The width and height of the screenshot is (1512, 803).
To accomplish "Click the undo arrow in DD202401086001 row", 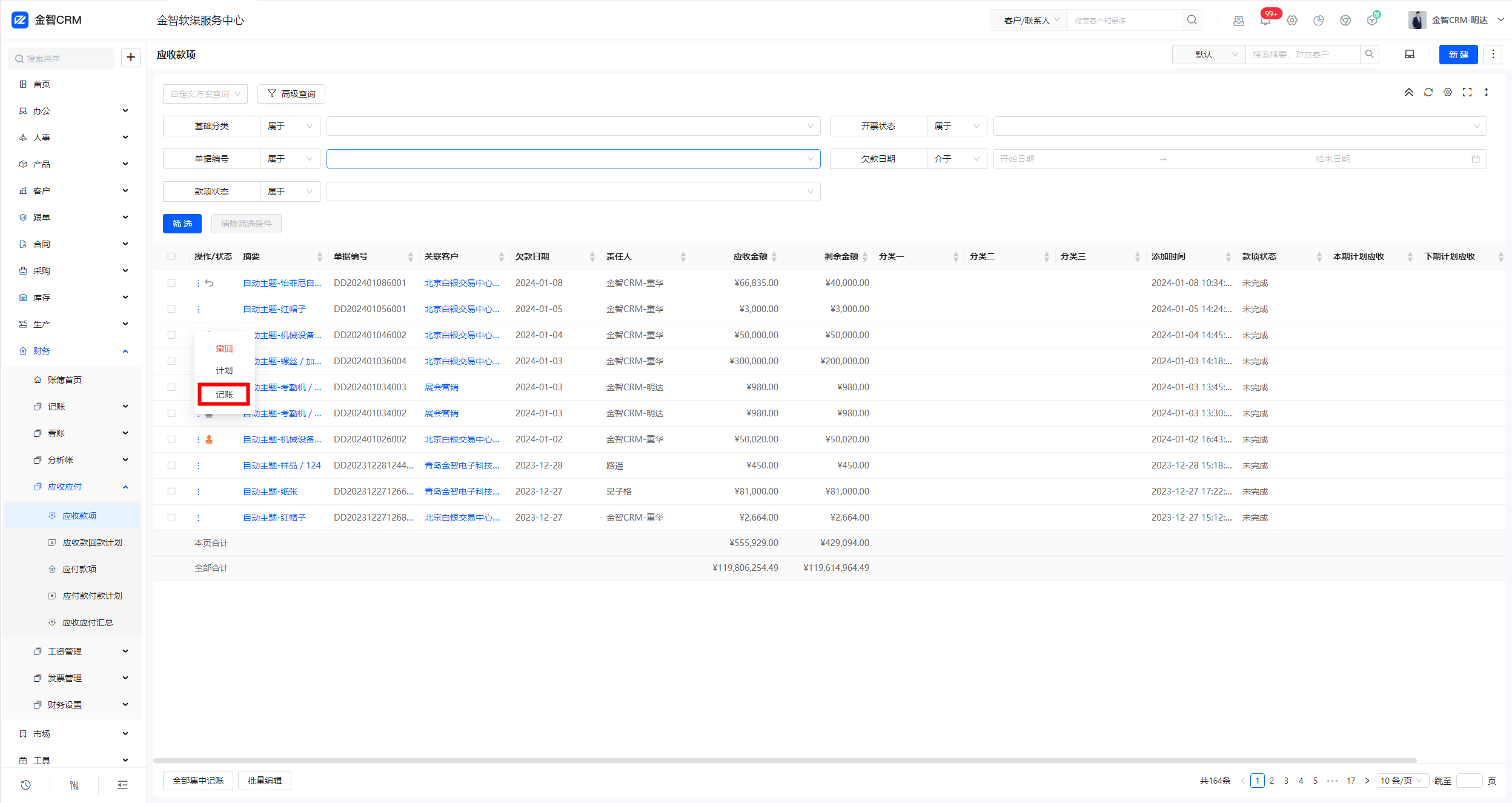I will 209,283.
